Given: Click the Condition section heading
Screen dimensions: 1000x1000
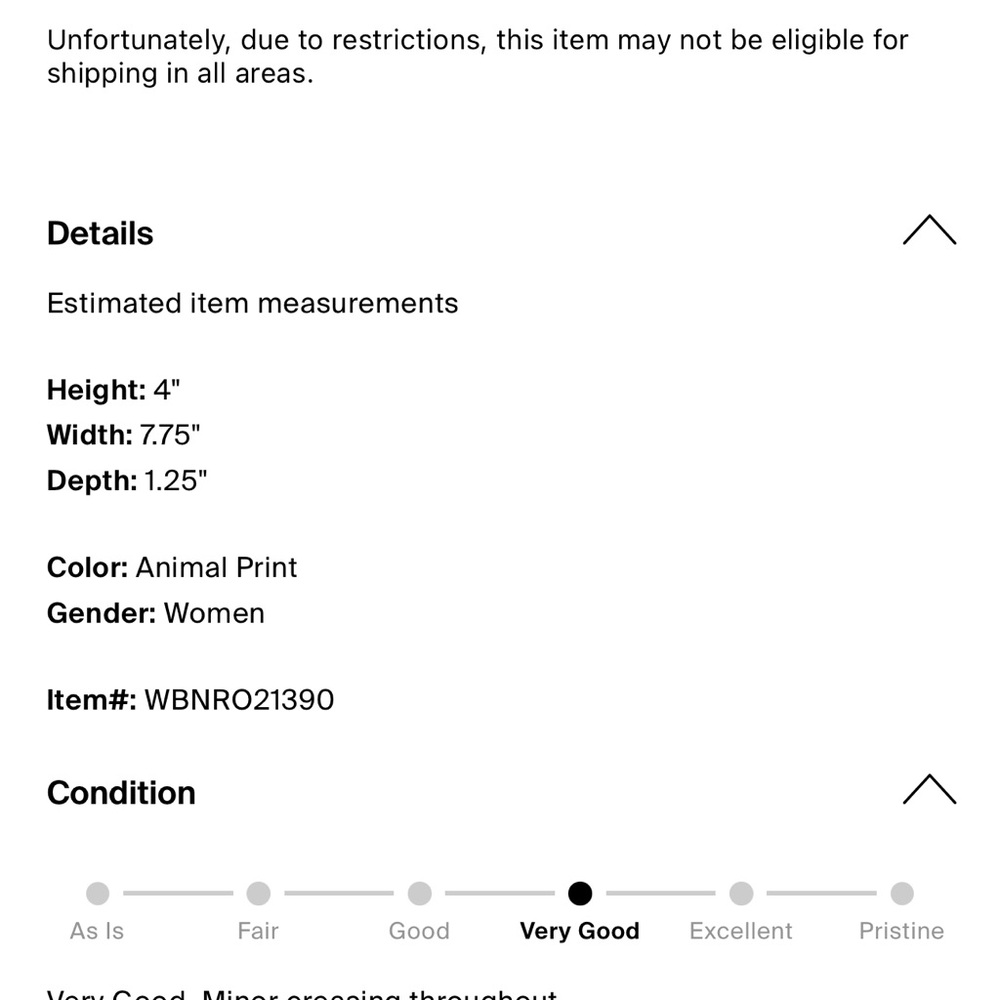Looking at the screenshot, I should (121, 793).
